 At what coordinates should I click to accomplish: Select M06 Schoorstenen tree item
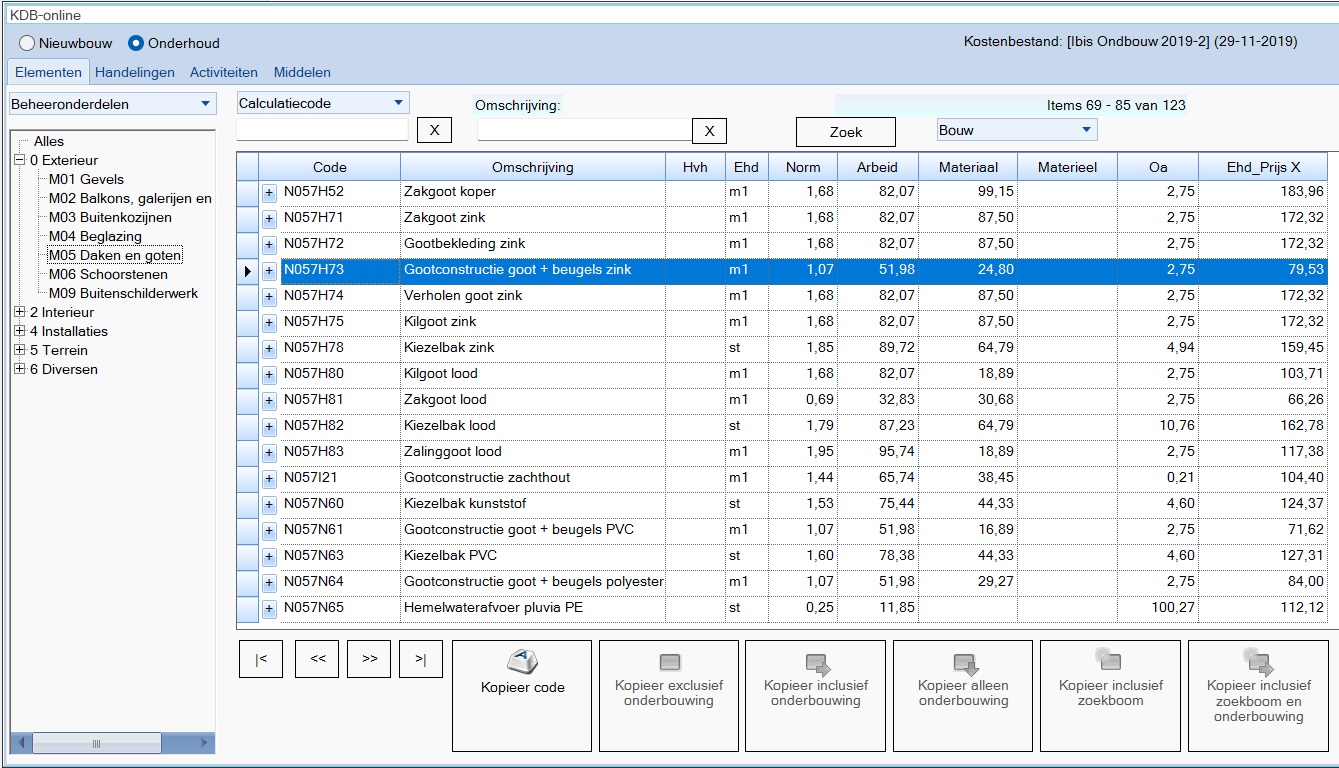pyautogui.click(x=108, y=274)
